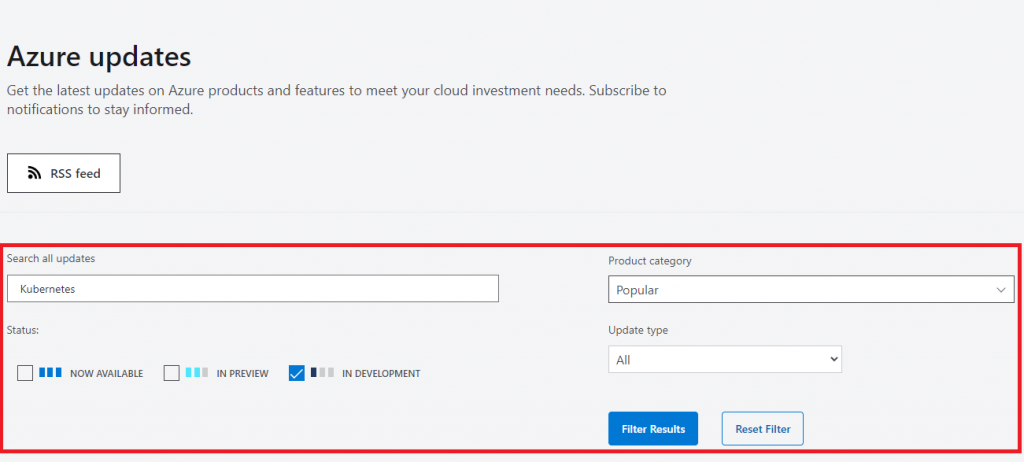Uncheck the In Development checkbox
This screenshot has height=462, width=1024.
click(x=296, y=373)
